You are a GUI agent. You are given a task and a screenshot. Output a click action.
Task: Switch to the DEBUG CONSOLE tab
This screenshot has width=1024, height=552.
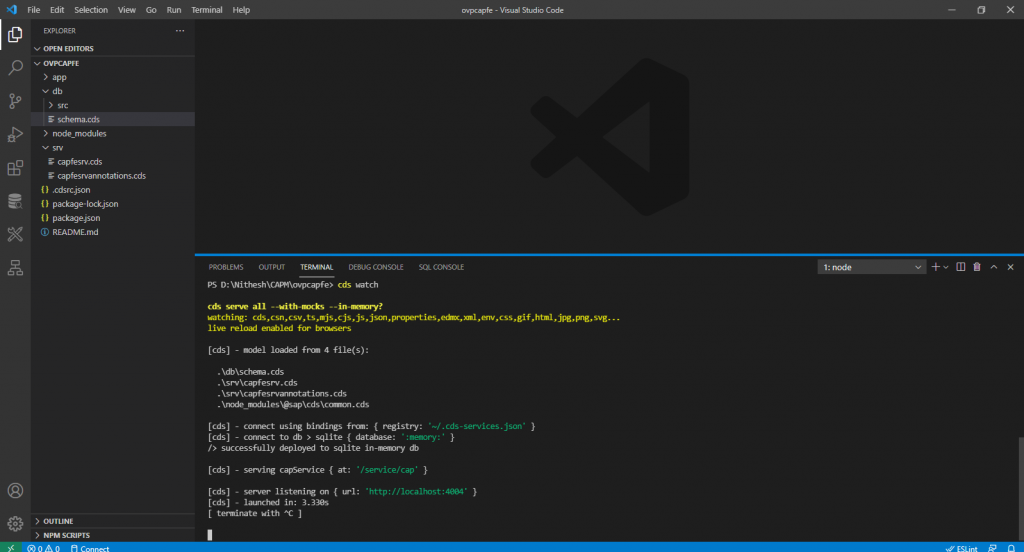[x=376, y=267]
